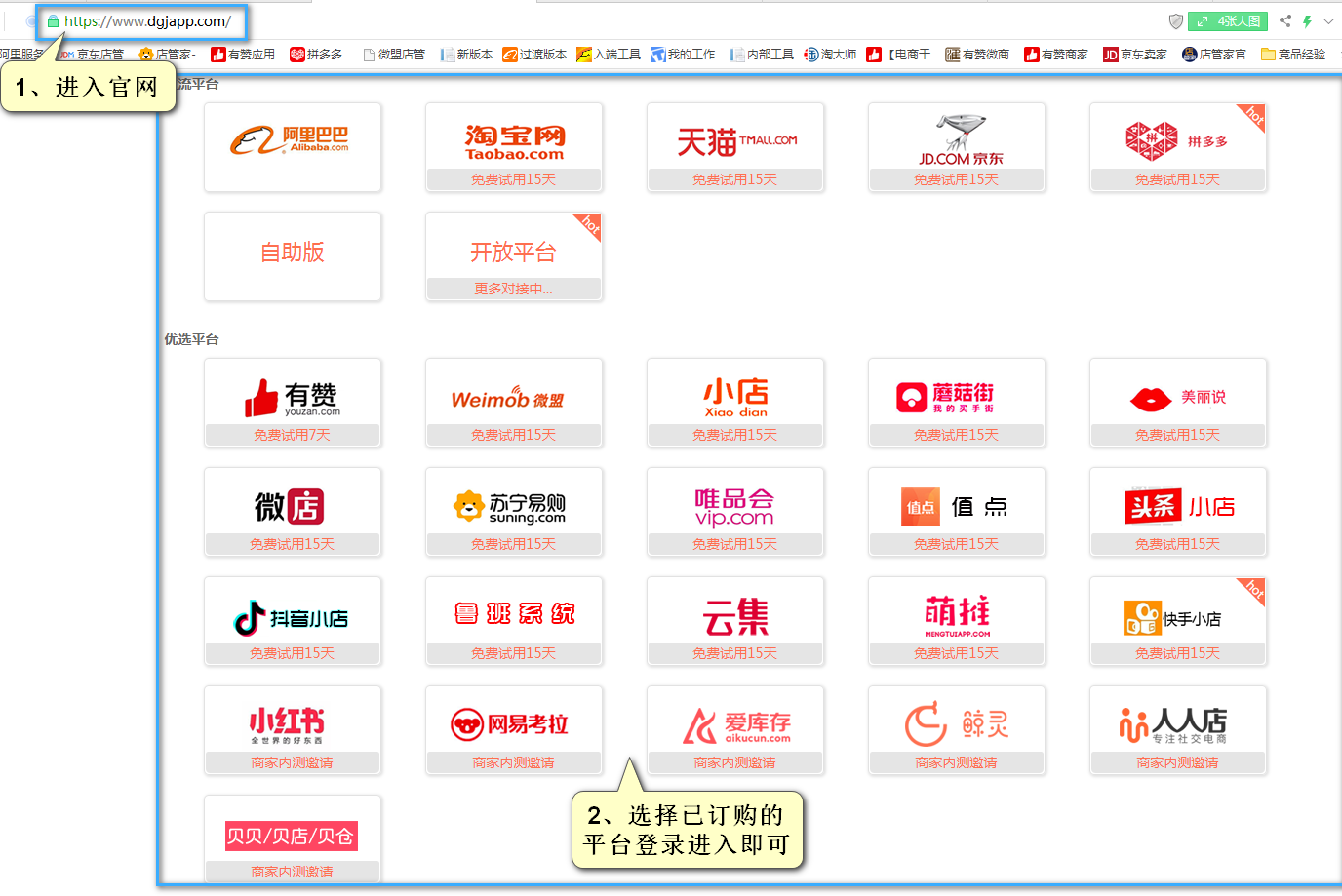Select the 鲁班系统 platform
This screenshot has height=896, width=1342.
tap(514, 621)
